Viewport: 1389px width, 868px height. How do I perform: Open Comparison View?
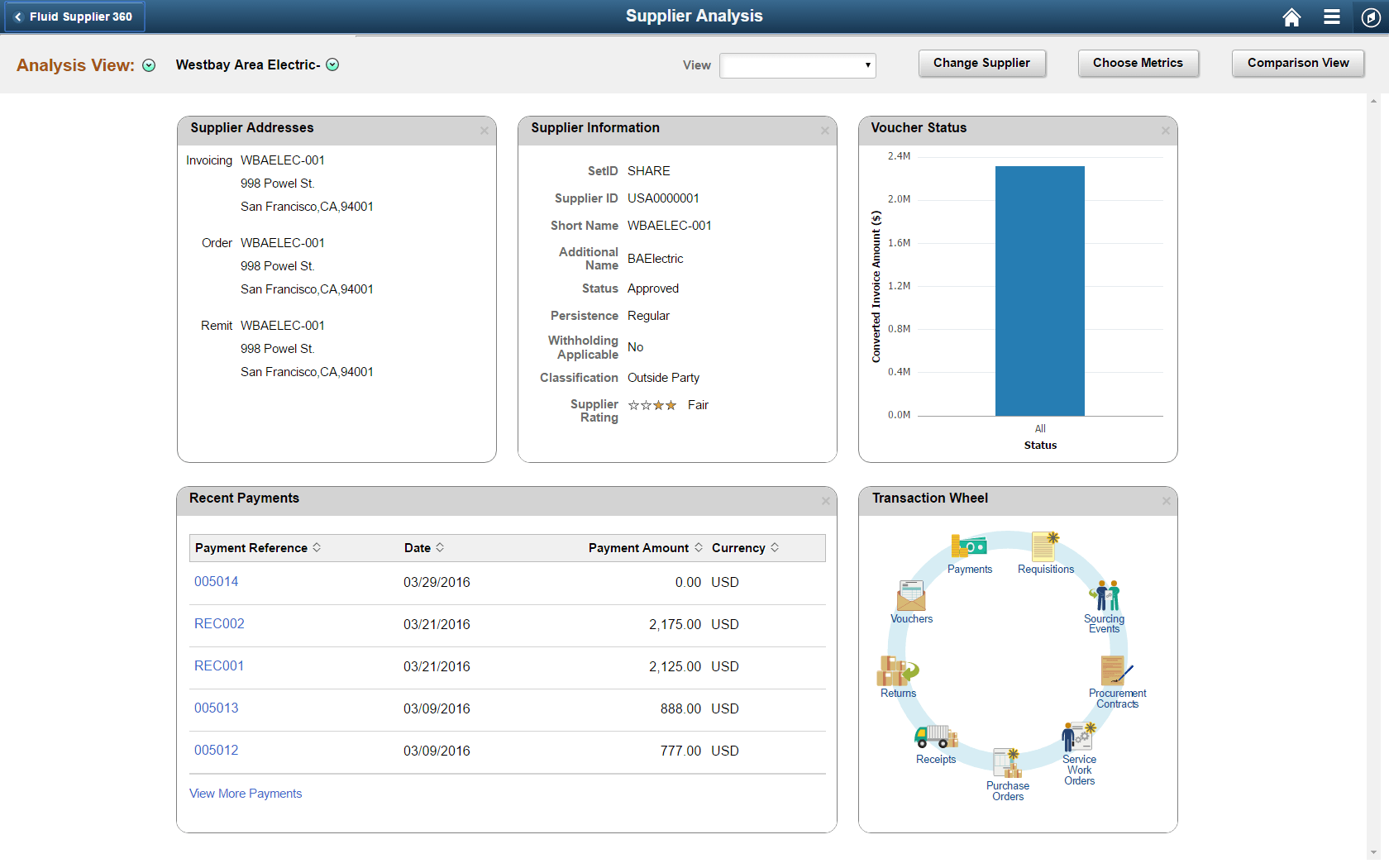(1297, 63)
